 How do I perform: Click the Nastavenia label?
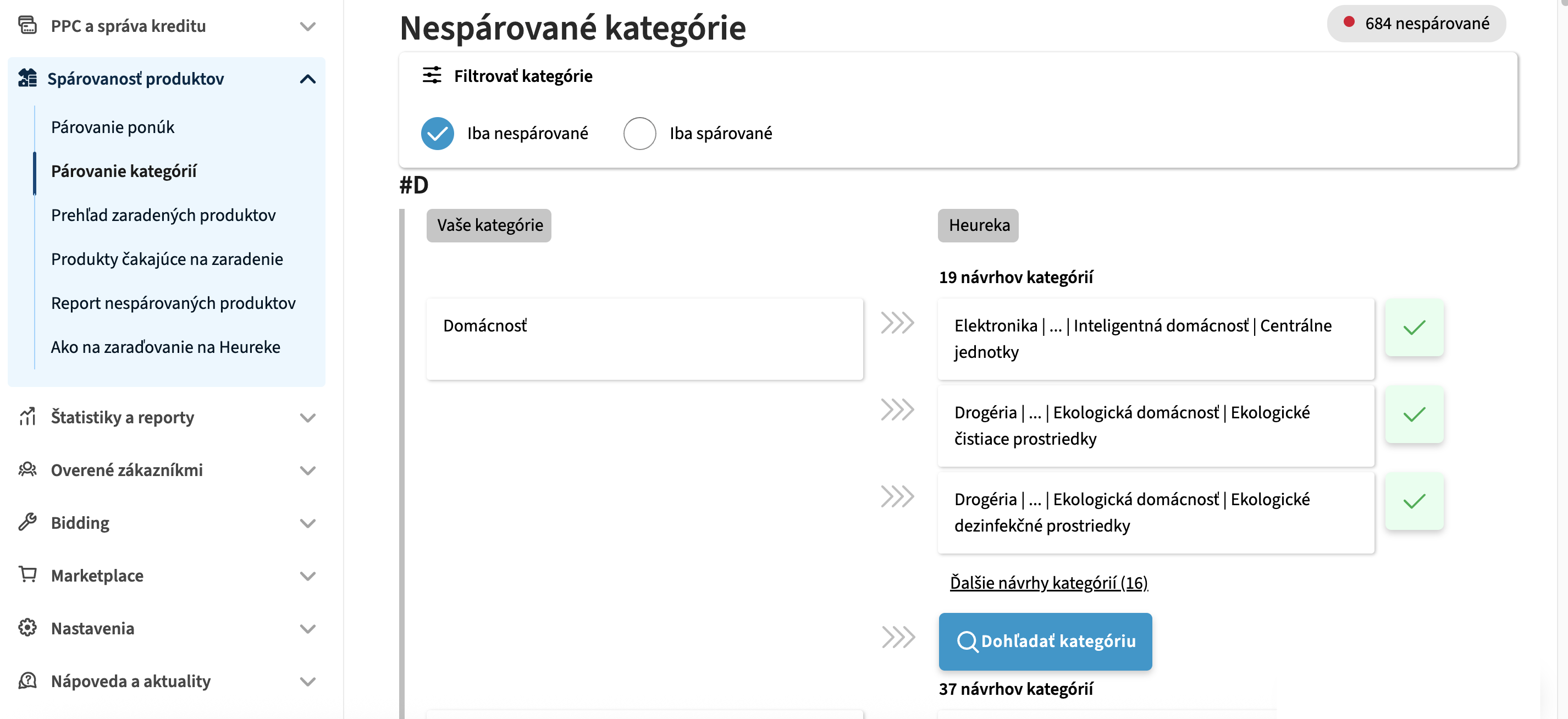(92, 628)
